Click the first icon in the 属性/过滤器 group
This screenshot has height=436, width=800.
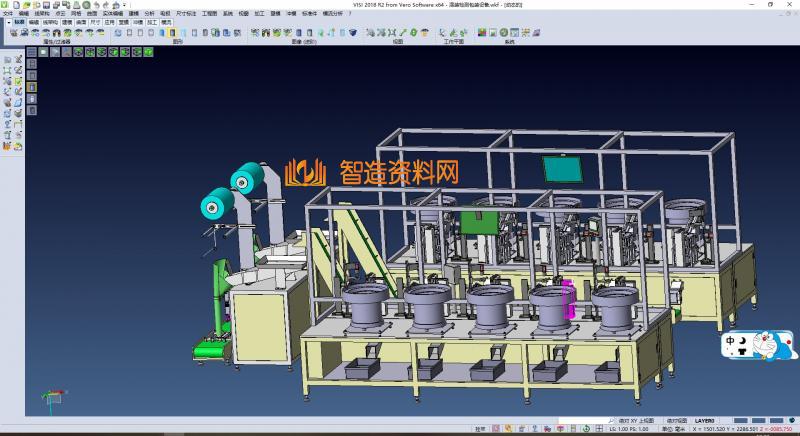coord(13,33)
